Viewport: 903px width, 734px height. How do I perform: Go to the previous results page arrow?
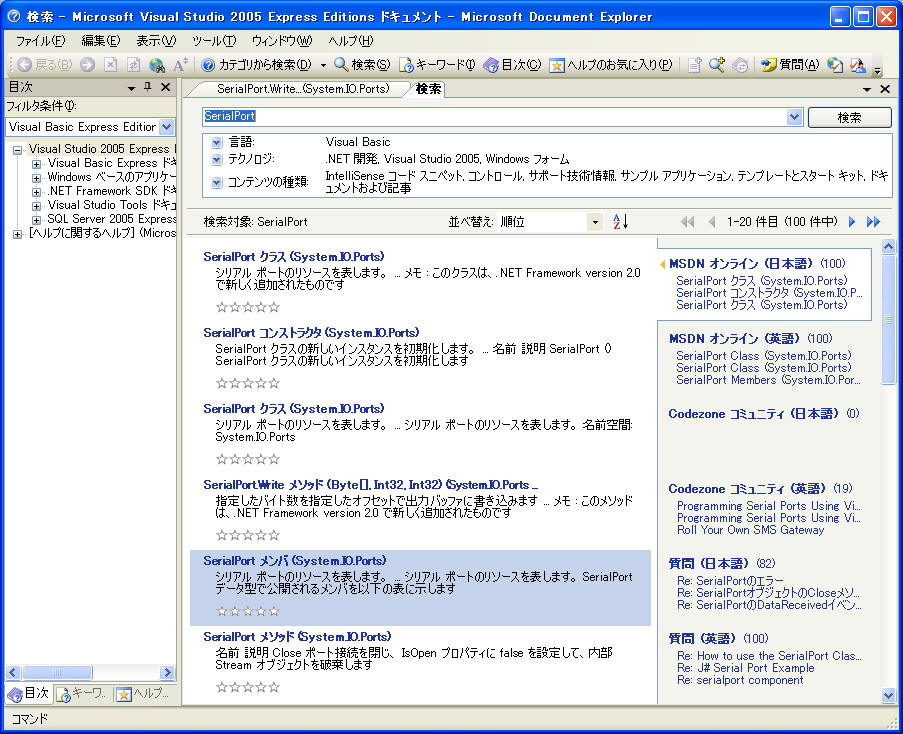(712, 222)
